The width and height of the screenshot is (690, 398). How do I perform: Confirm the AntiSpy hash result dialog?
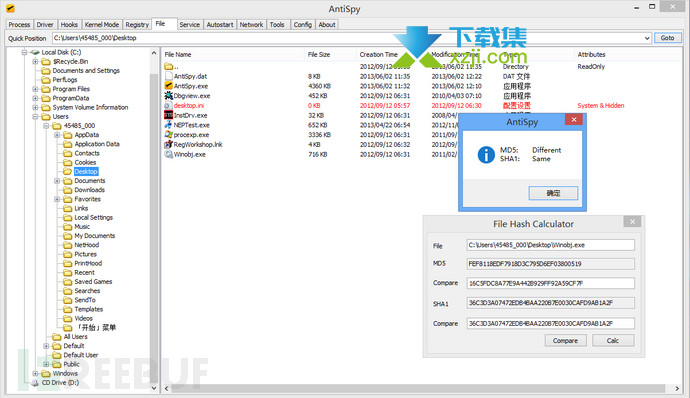coord(553,193)
